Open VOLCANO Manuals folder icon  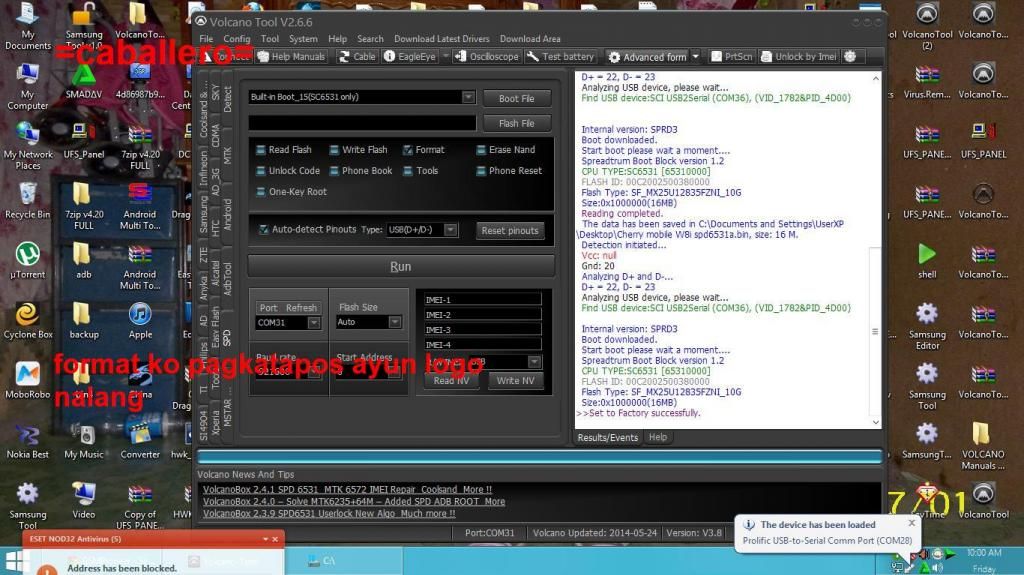(x=982, y=446)
